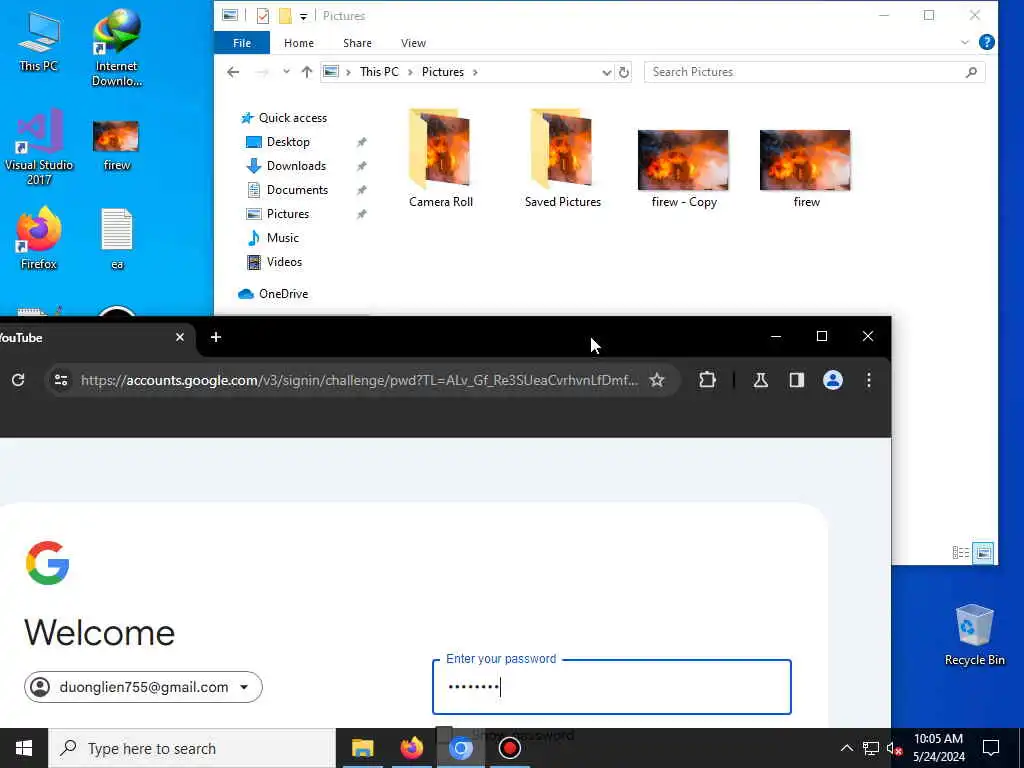This screenshot has width=1024, height=768.
Task: Click the back arrow in Pictures window
Action: point(233,72)
